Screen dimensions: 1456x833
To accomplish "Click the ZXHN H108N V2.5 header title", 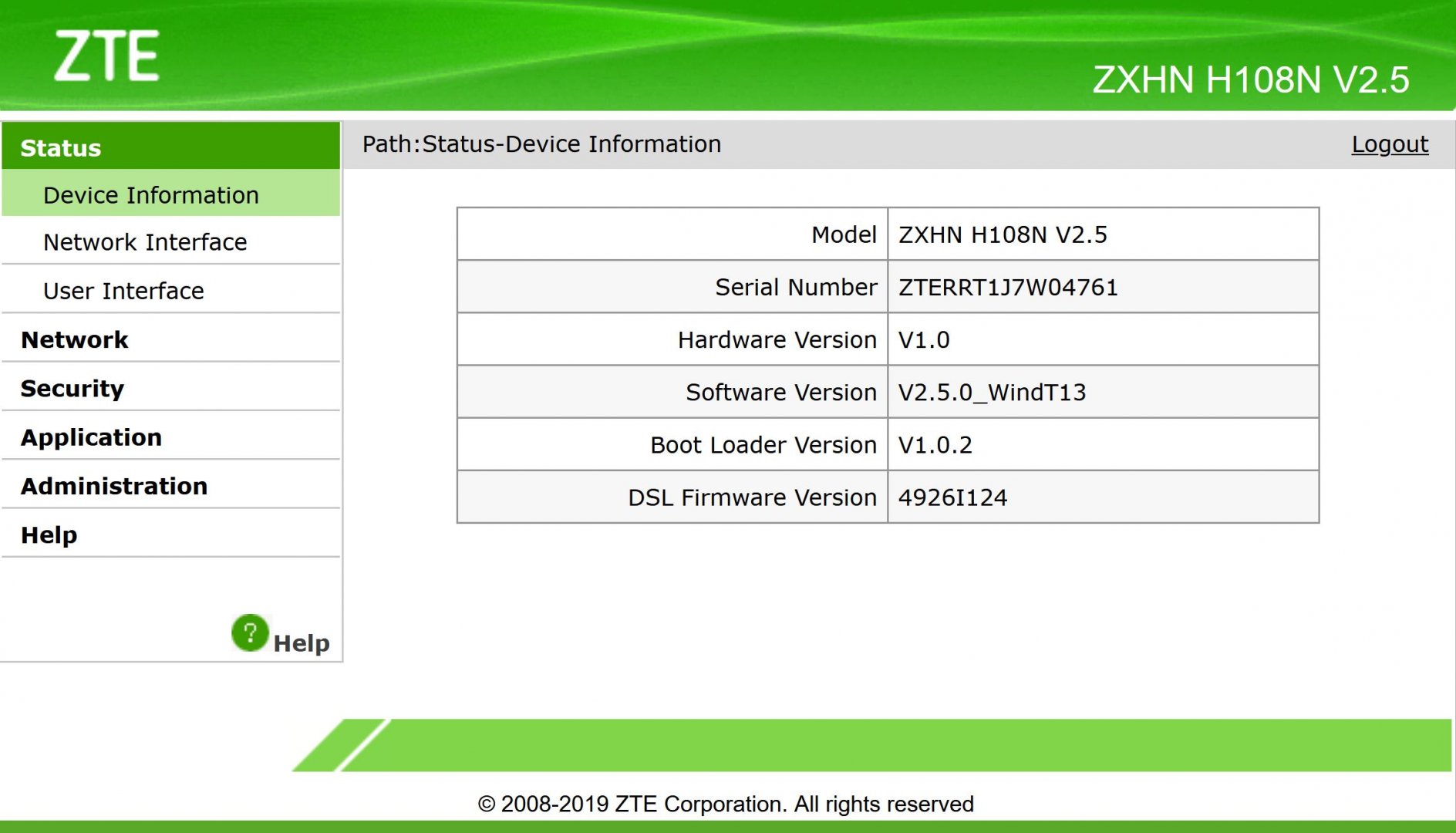I will click(x=1250, y=79).
